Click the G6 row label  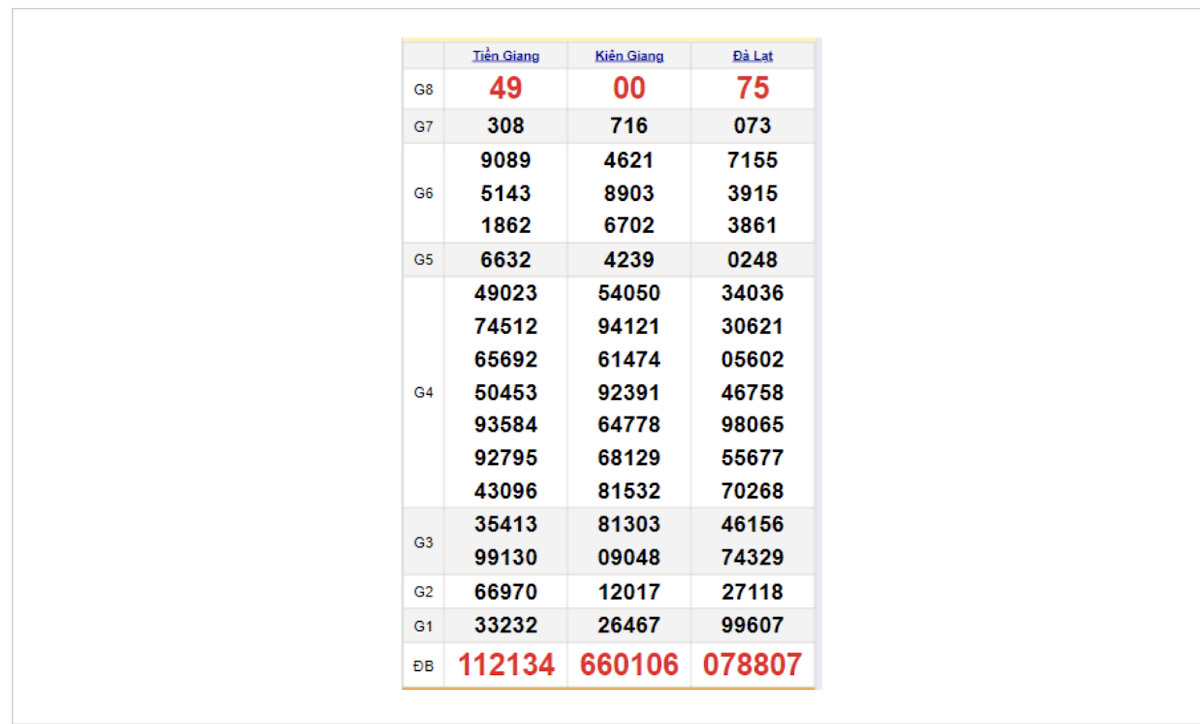423,193
